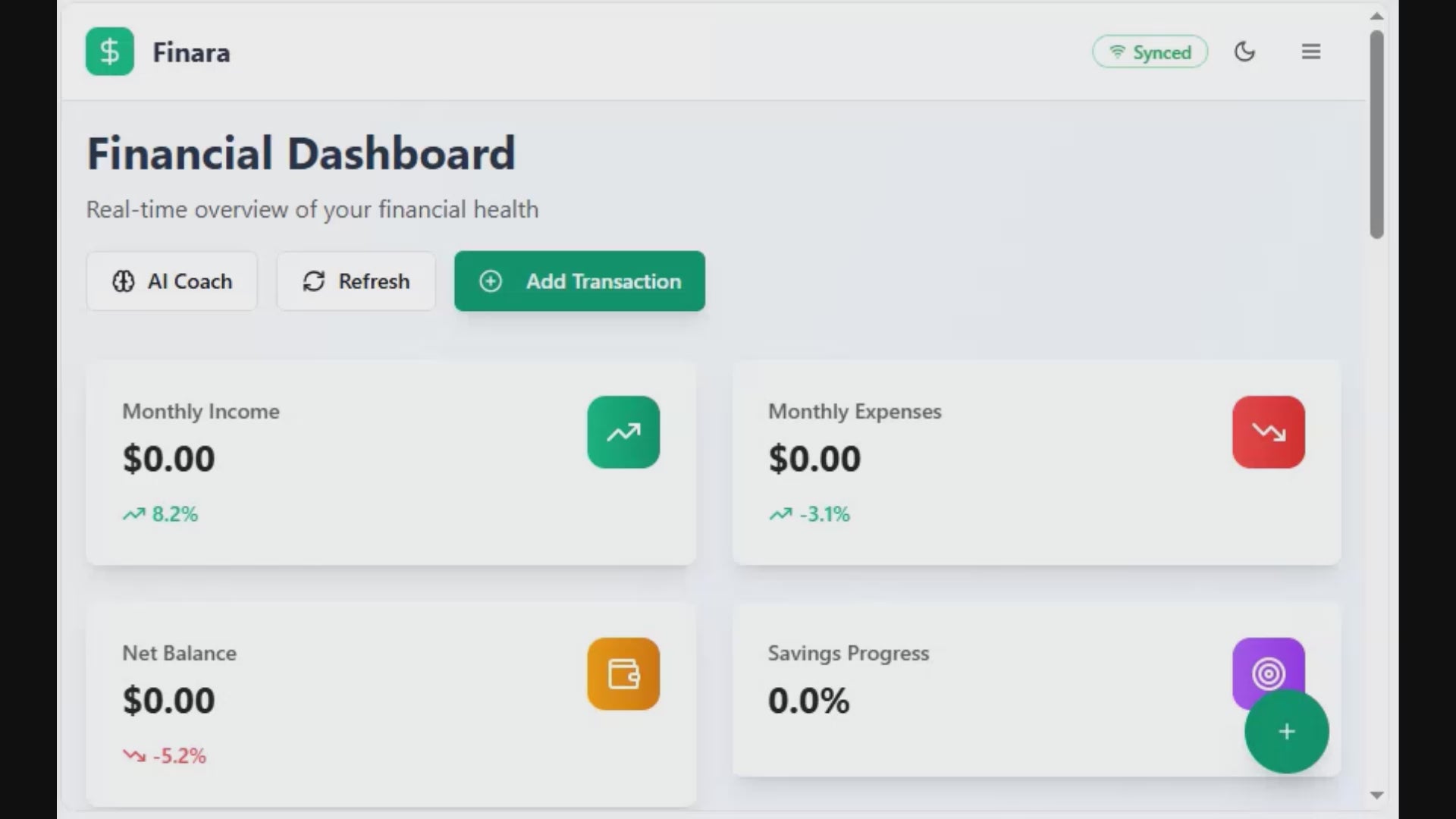Click the 8.2% income trend indicator

click(161, 514)
